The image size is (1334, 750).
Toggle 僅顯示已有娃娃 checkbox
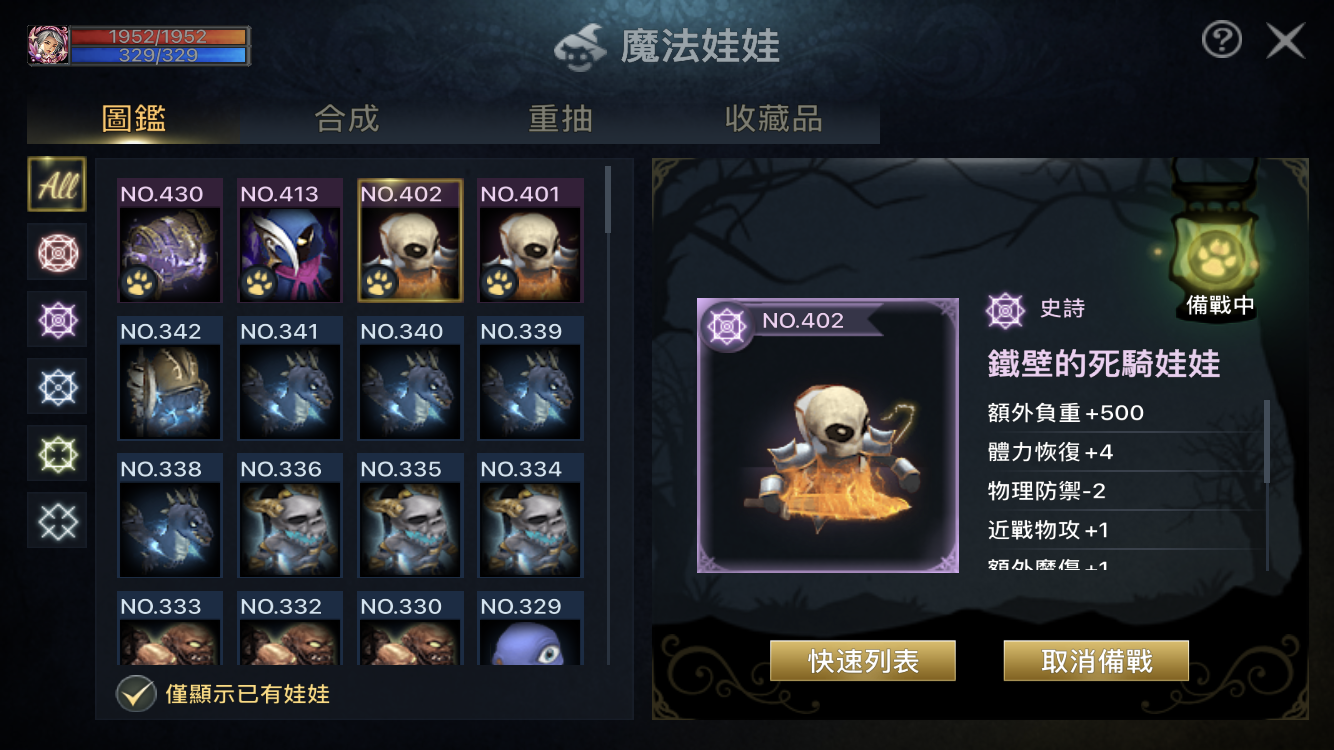tap(135, 693)
